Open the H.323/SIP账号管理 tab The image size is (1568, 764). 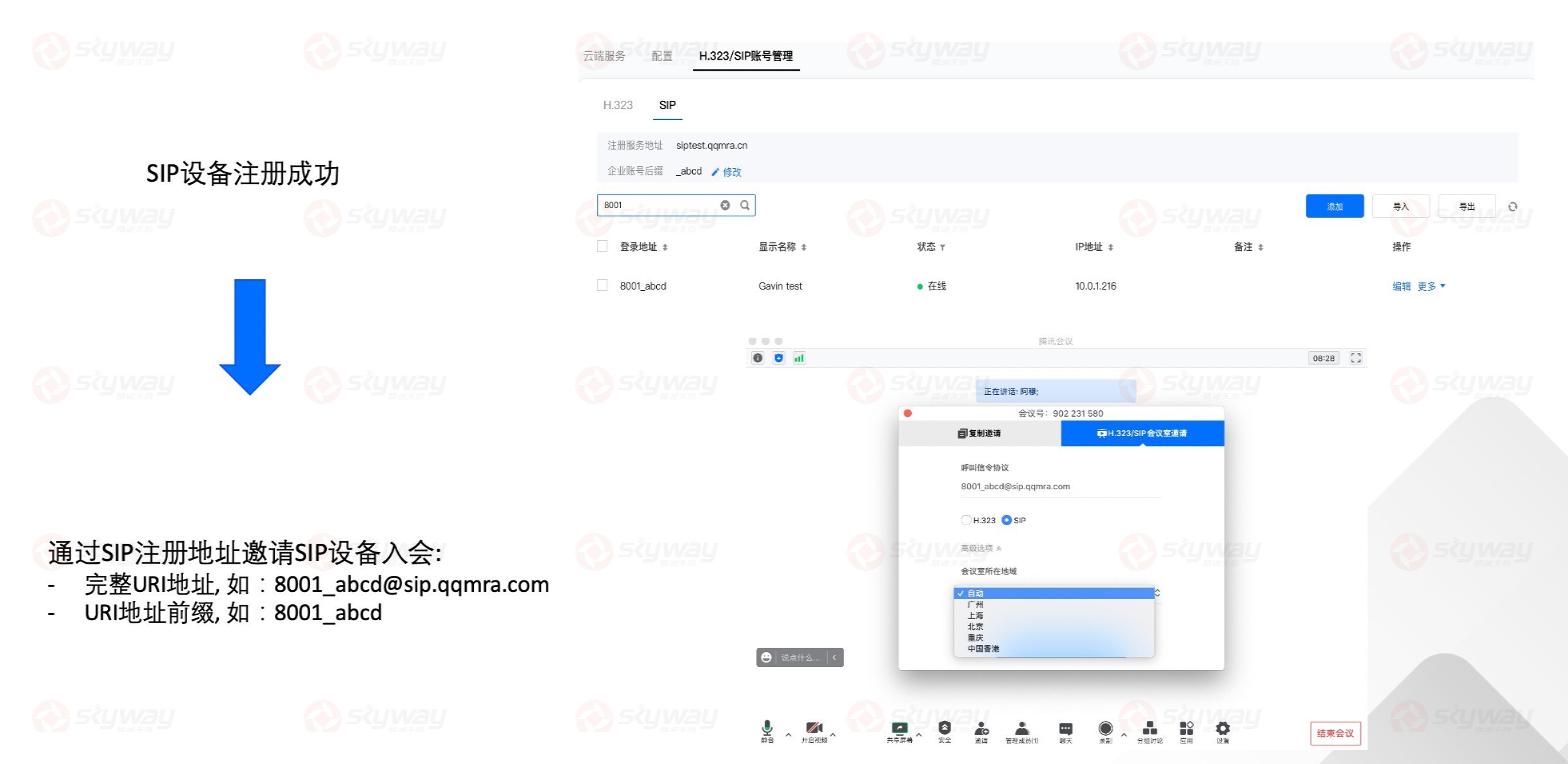point(745,56)
